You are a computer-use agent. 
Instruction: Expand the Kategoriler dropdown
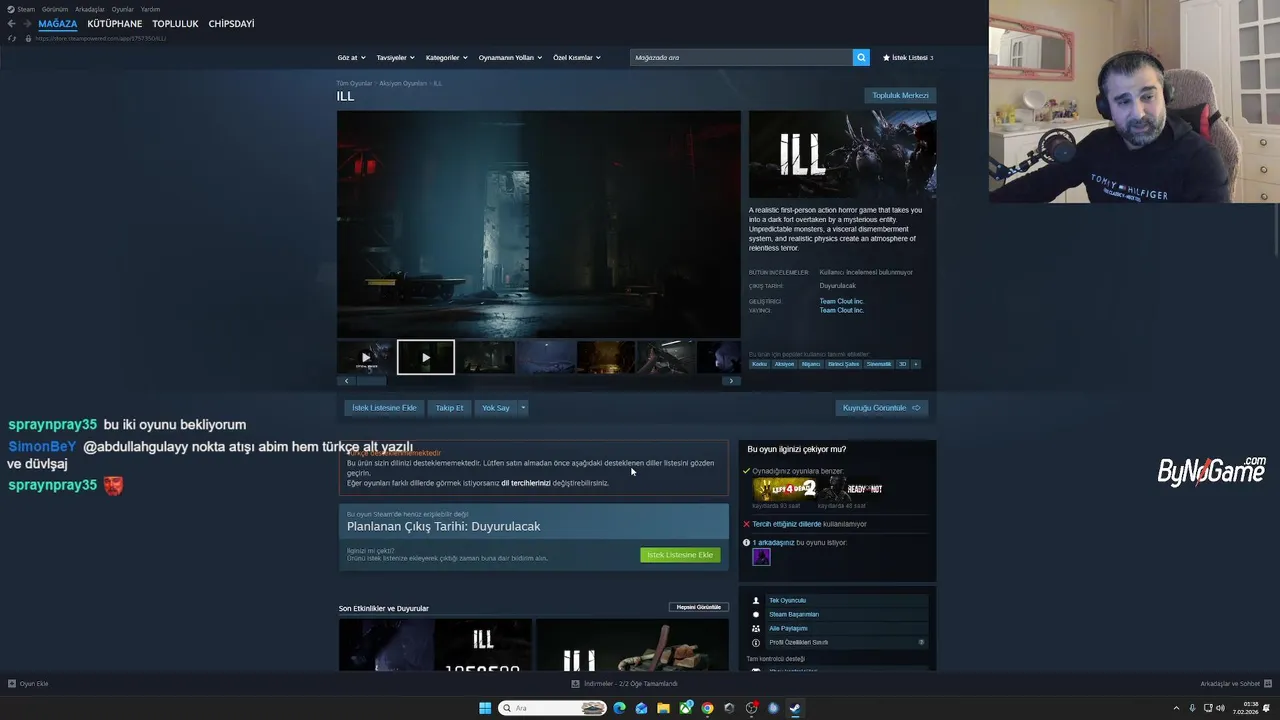pos(446,58)
